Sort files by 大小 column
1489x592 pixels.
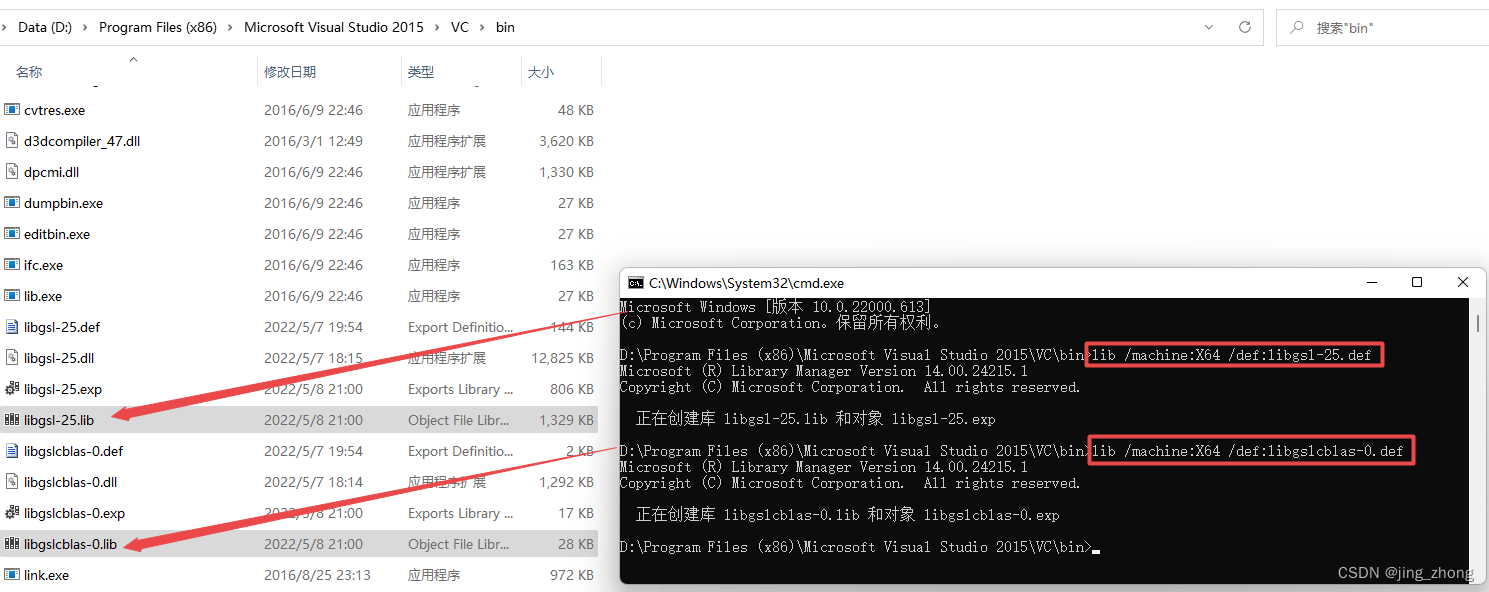[x=541, y=72]
